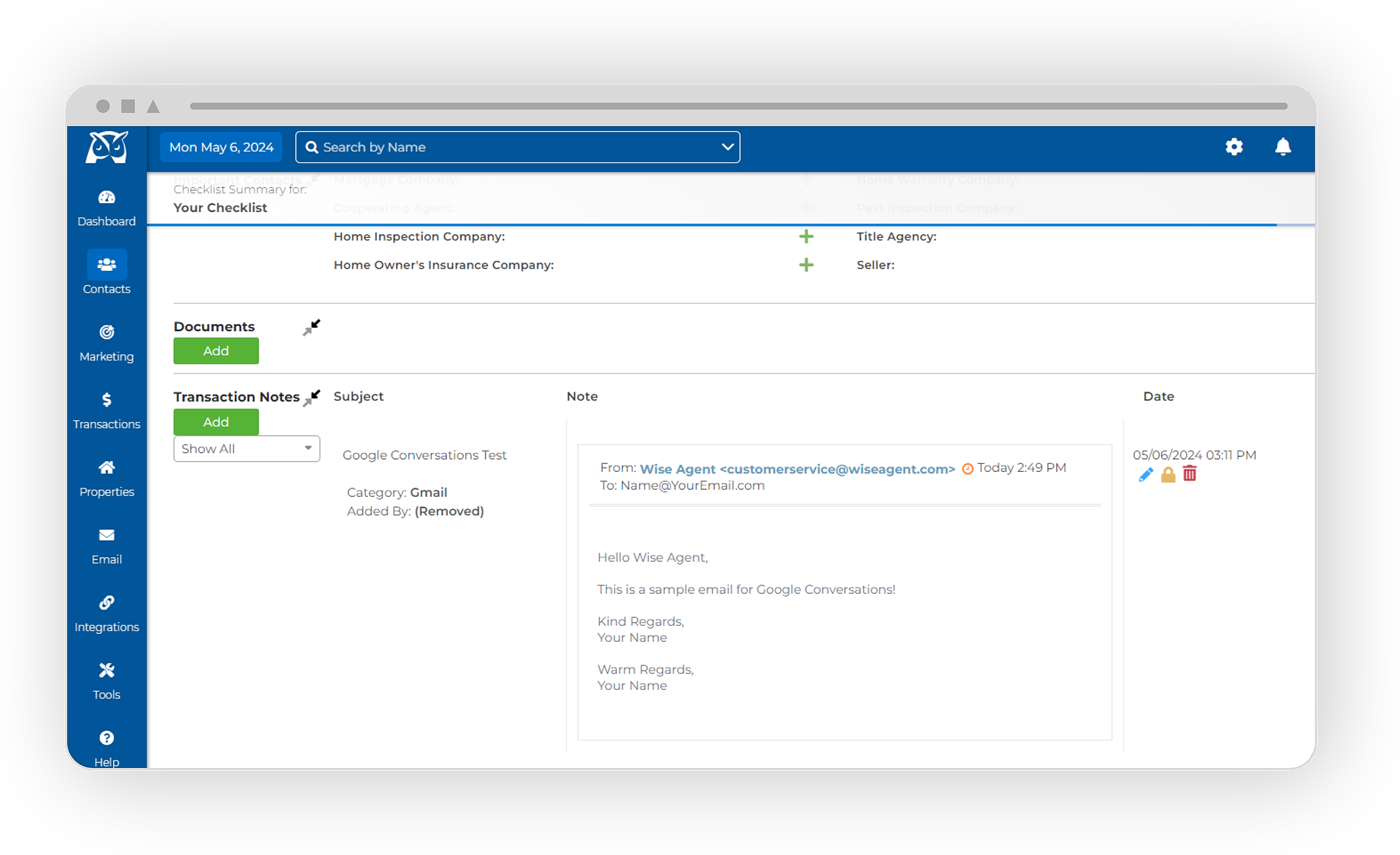This screenshot has height=855, width=1400.
Task: Click Add under Transaction Notes
Action: pos(216,421)
